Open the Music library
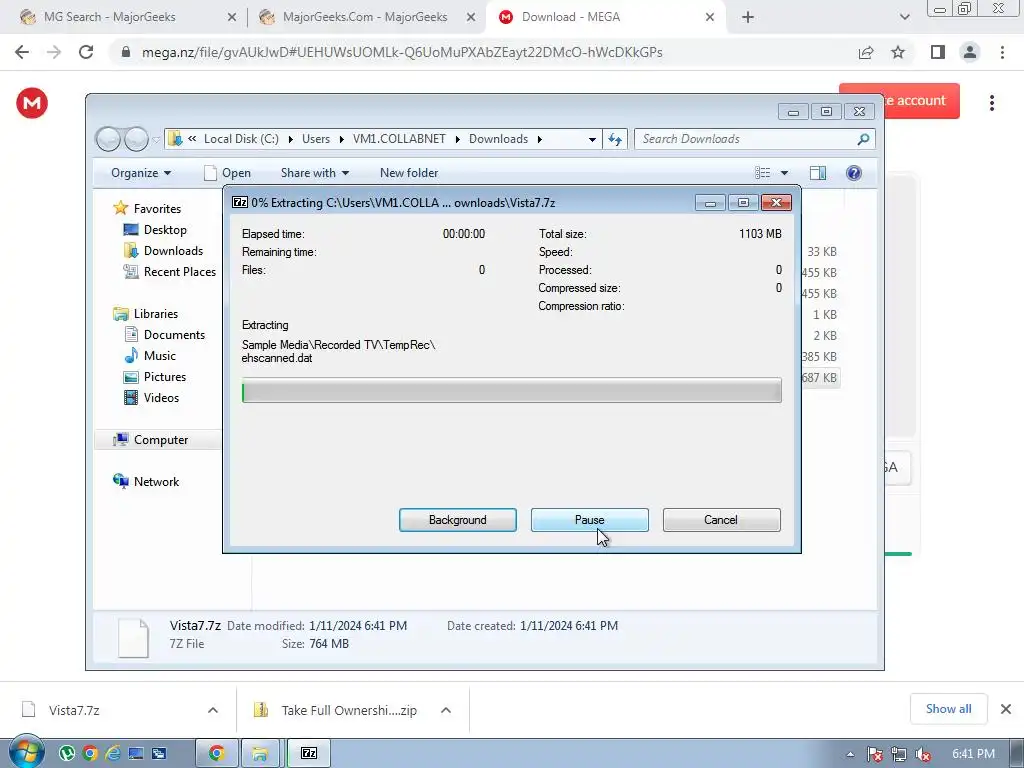This screenshot has width=1024, height=768. [159, 356]
